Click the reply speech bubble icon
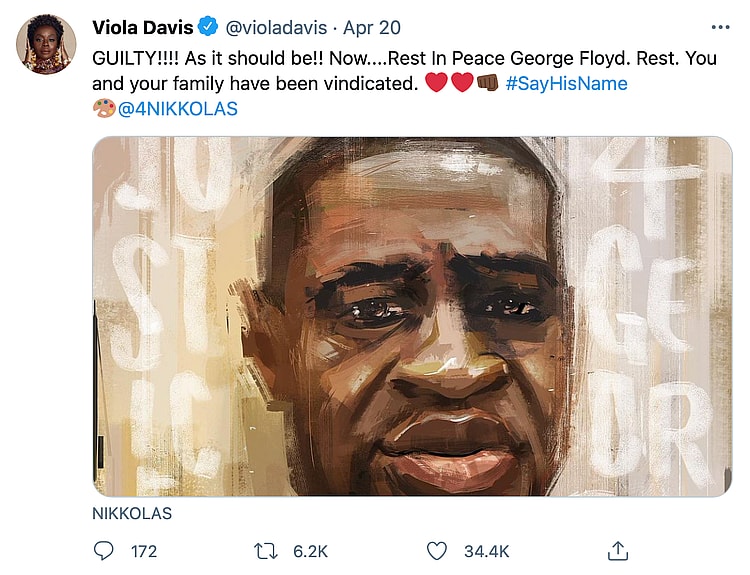This screenshot has width=750, height=575. click(104, 550)
